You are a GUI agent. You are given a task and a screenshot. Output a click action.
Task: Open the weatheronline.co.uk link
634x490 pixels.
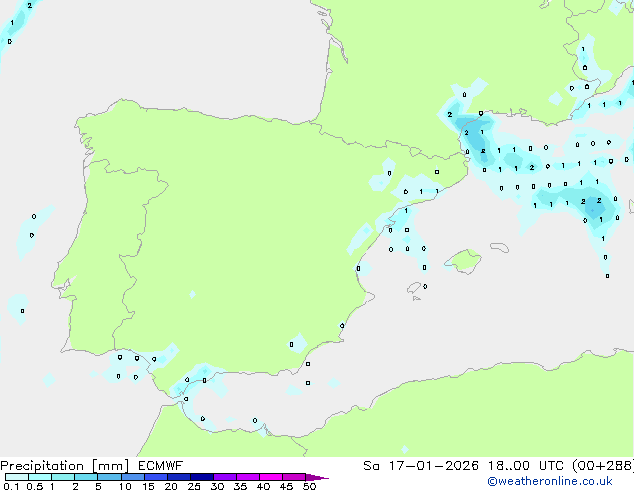(x=550, y=481)
